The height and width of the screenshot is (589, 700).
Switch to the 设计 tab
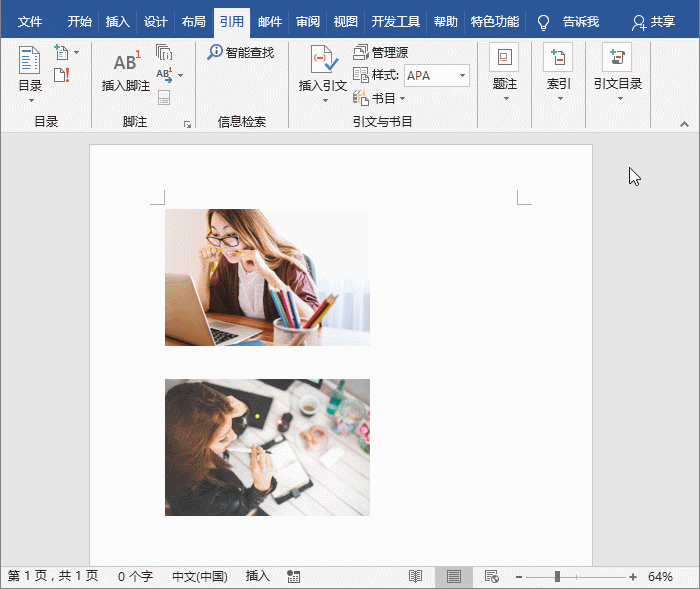click(x=156, y=22)
